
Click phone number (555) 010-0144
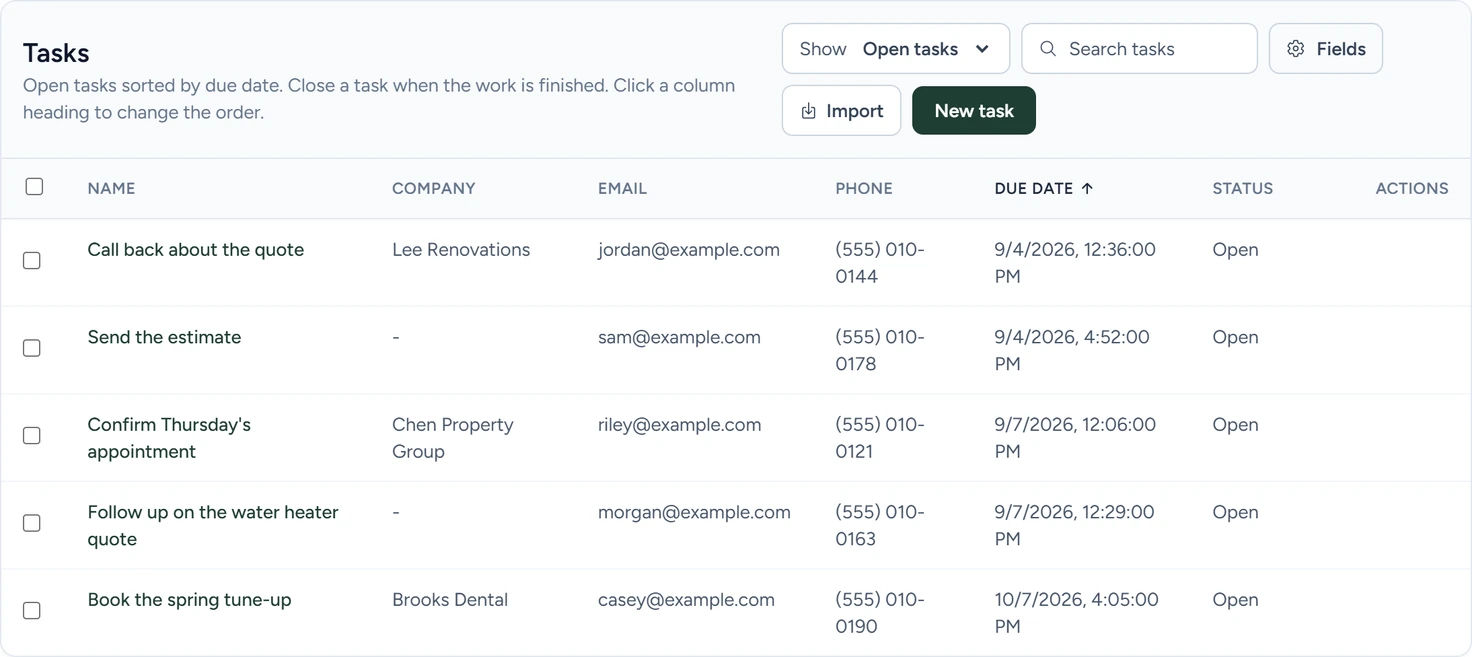(x=880, y=263)
